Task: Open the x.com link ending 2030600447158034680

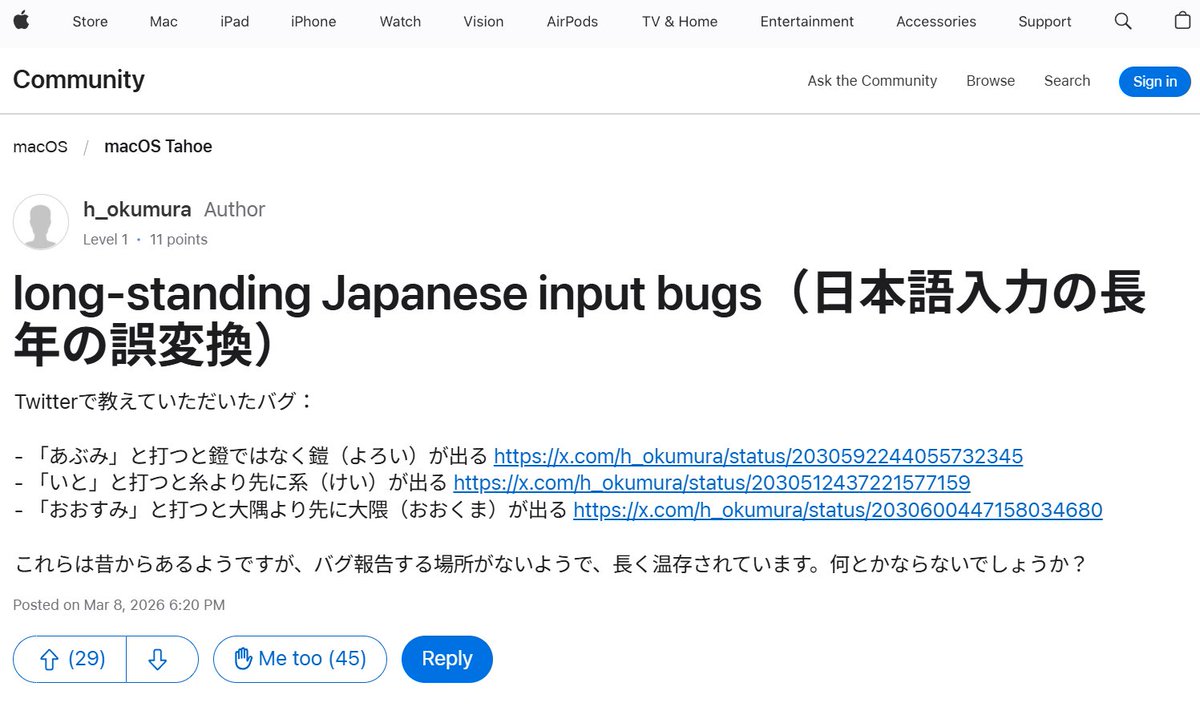Action: point(838,511)
